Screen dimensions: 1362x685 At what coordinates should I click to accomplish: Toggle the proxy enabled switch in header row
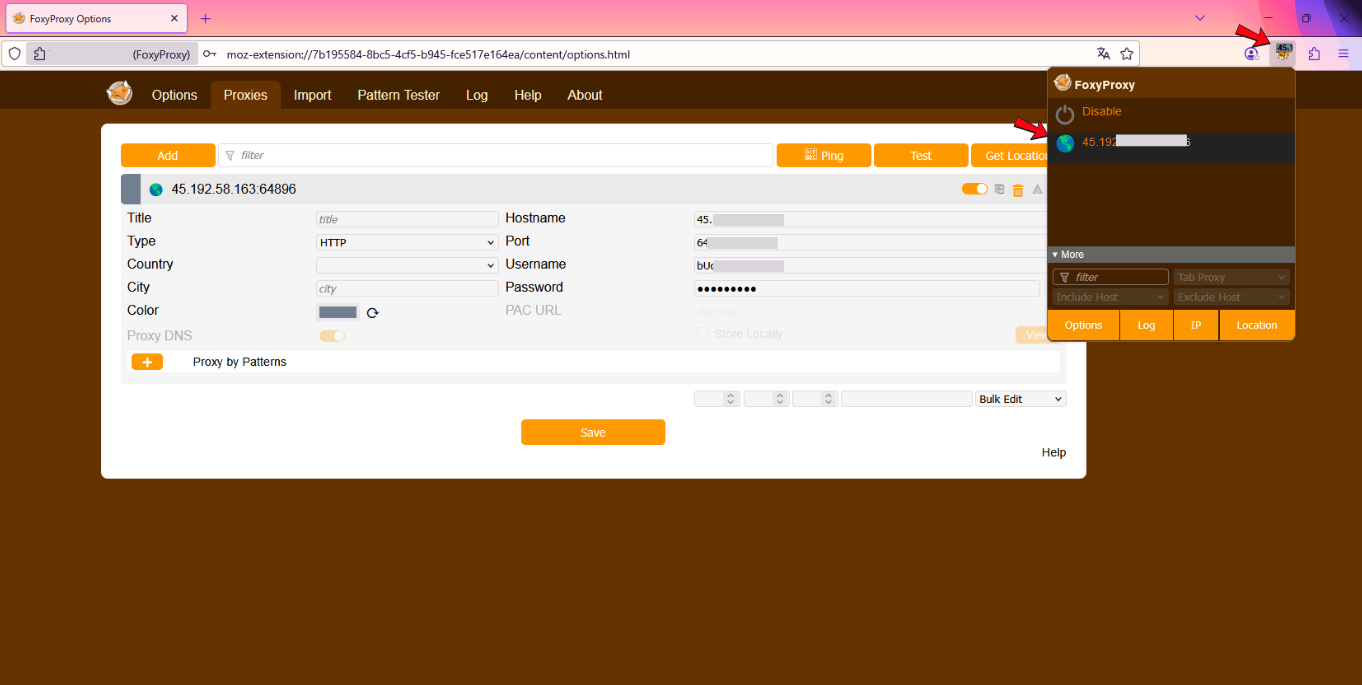click(974, 189)
